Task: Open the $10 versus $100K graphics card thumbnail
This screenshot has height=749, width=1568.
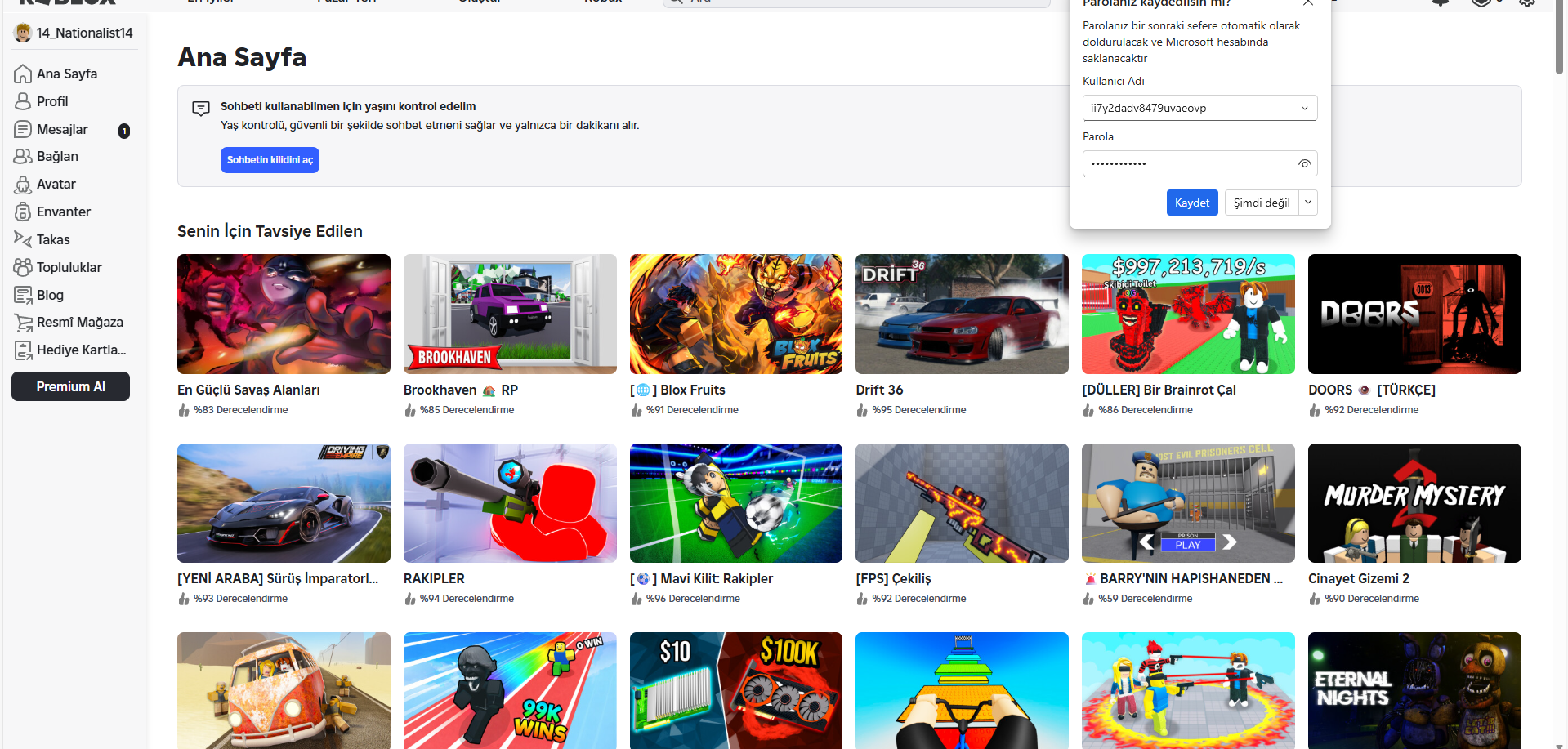Action: pos(736,690)
